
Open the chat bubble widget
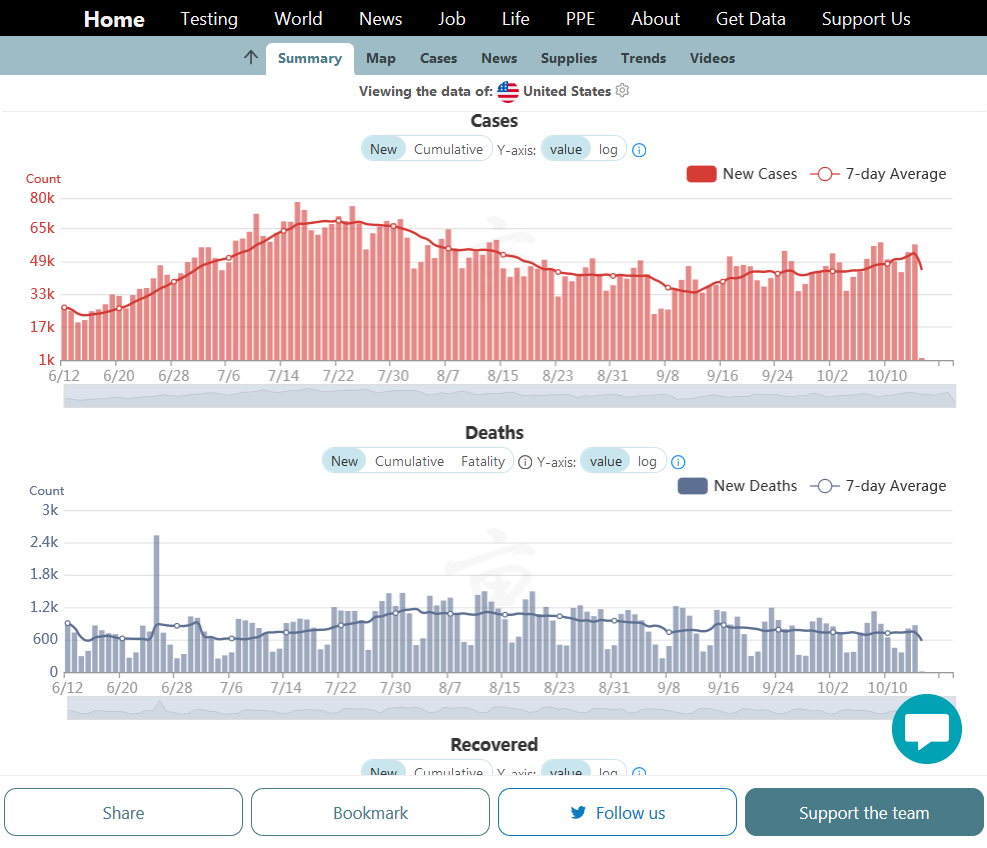(926, 729)
